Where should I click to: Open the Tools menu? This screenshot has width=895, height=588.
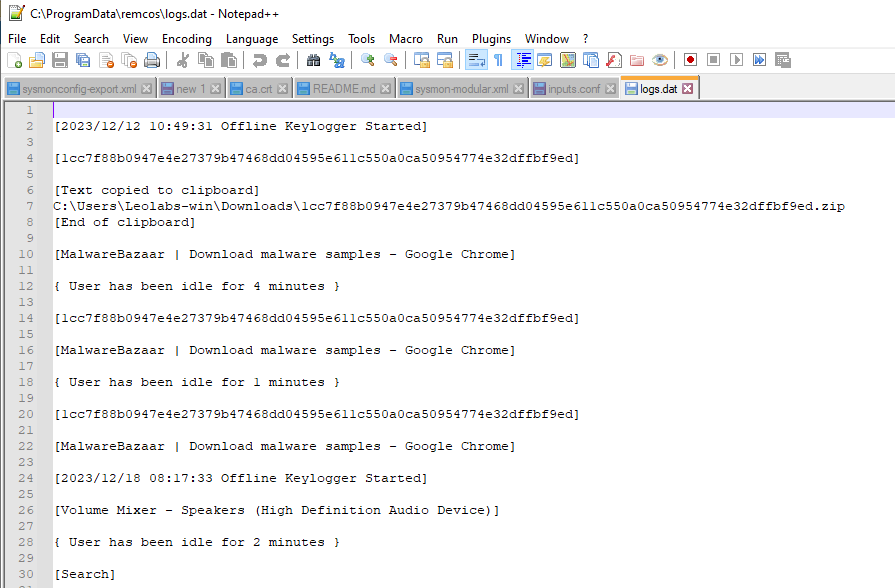click(361, 39)
